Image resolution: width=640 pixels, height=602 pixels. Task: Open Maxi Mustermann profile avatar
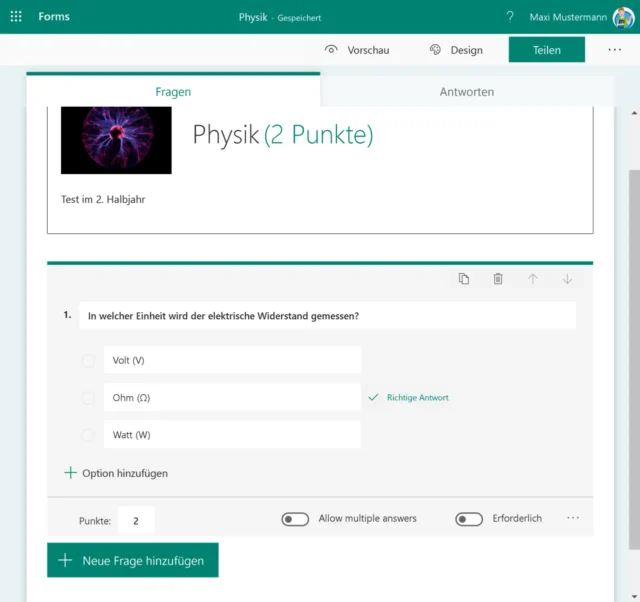(x=622, y=17)
